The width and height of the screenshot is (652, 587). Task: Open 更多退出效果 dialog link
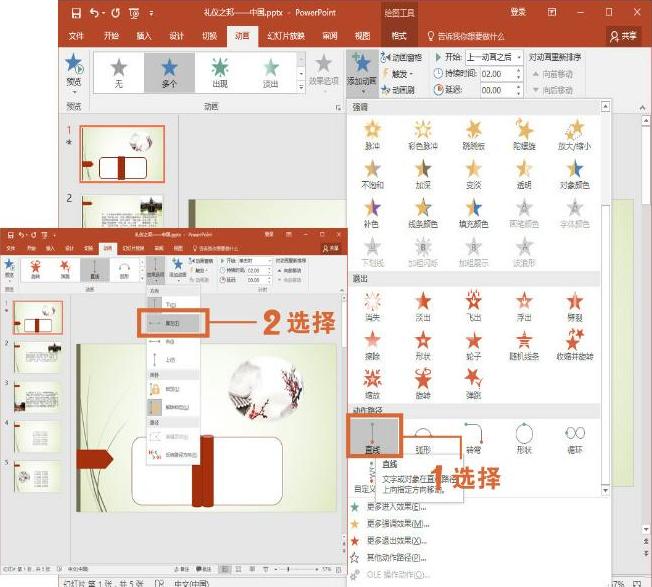pos(389,541)
